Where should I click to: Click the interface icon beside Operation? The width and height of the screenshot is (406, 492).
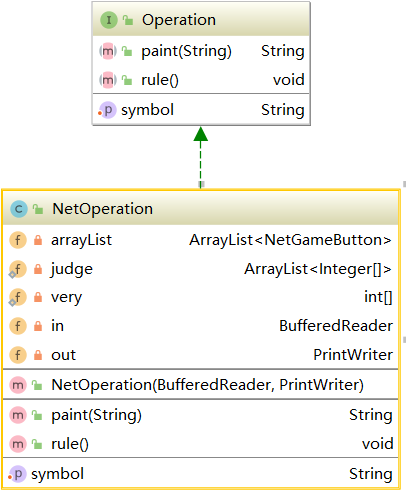(109, 20)
